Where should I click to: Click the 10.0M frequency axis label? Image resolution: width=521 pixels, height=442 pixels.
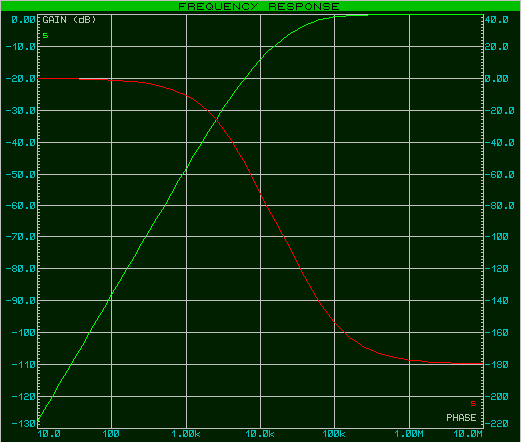click(x=468, y=434)
